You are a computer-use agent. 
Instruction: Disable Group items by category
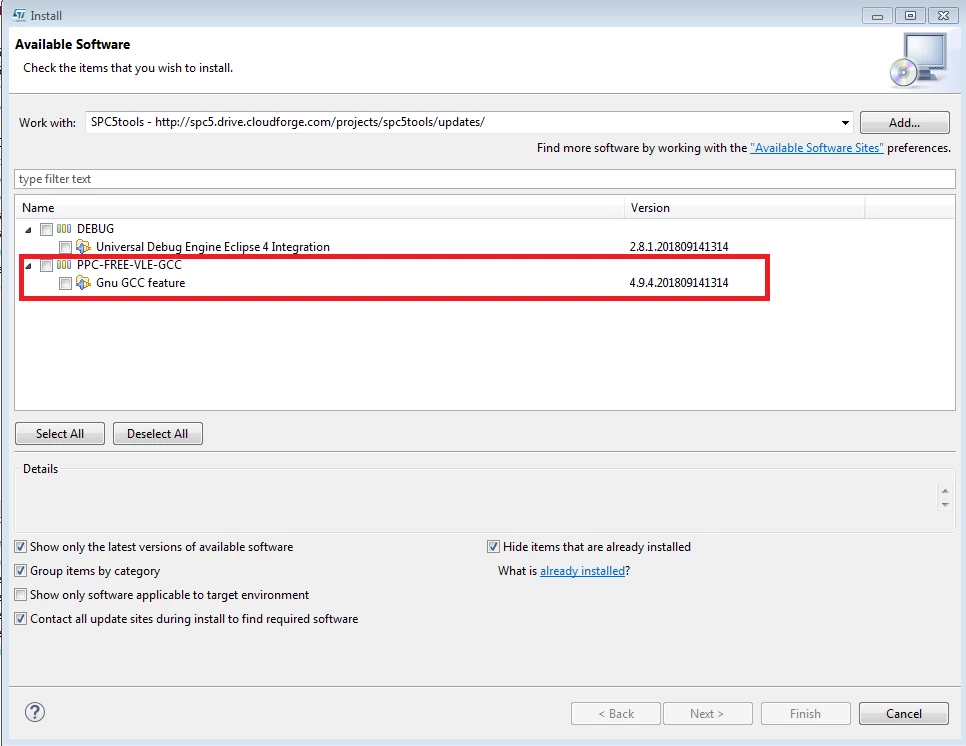[x=21, y=570]
